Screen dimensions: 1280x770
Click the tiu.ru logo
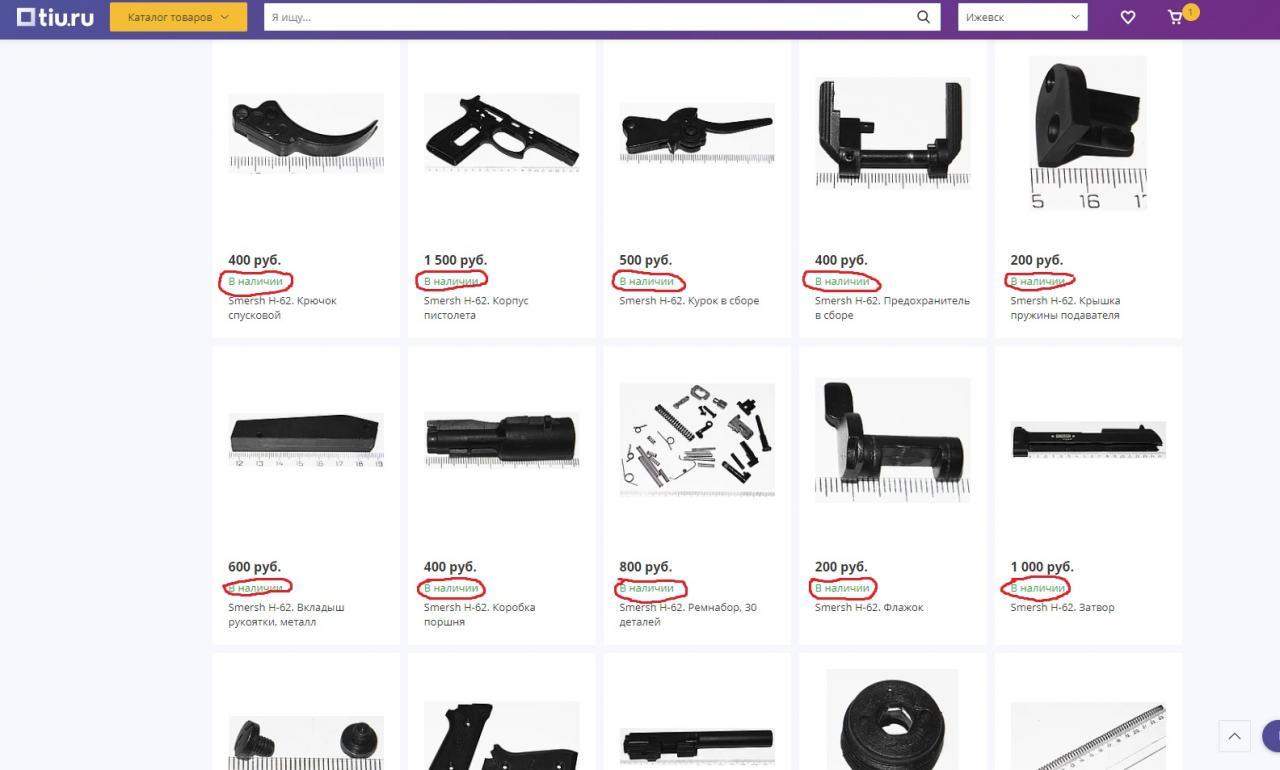click(55, 17)
